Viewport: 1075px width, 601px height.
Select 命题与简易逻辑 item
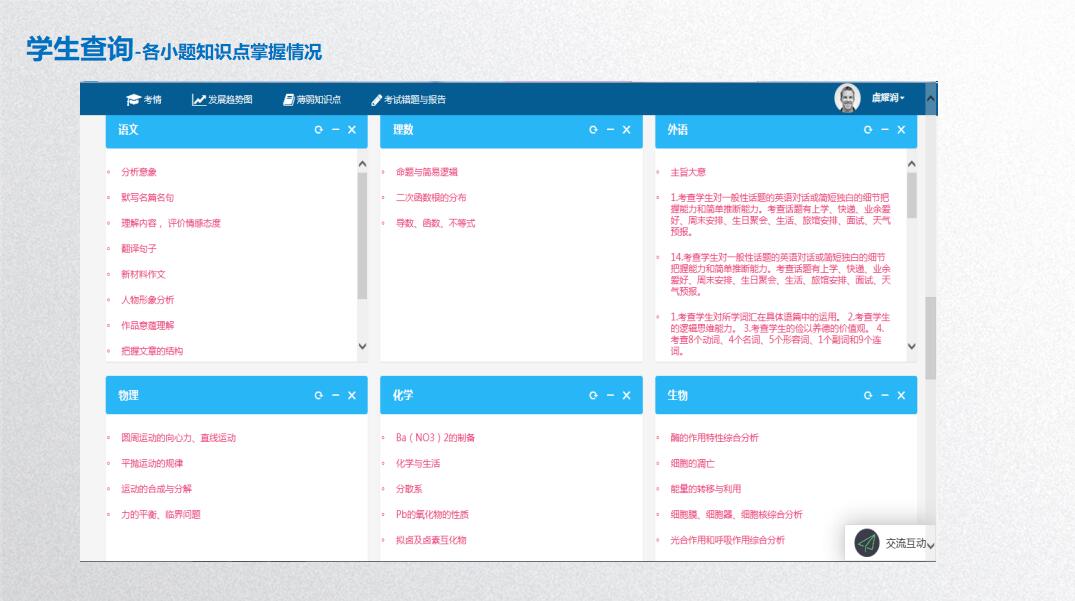pos(426,172)
